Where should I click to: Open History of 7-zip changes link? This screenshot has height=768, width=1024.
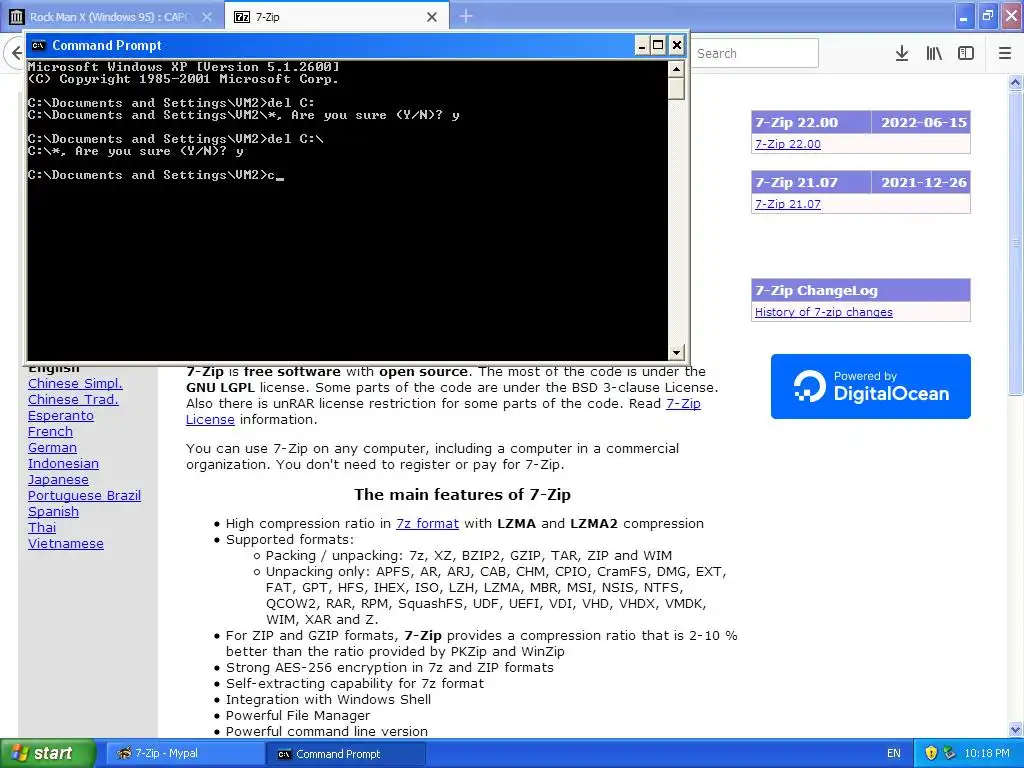pyautogui.click(x=824, y=312)
